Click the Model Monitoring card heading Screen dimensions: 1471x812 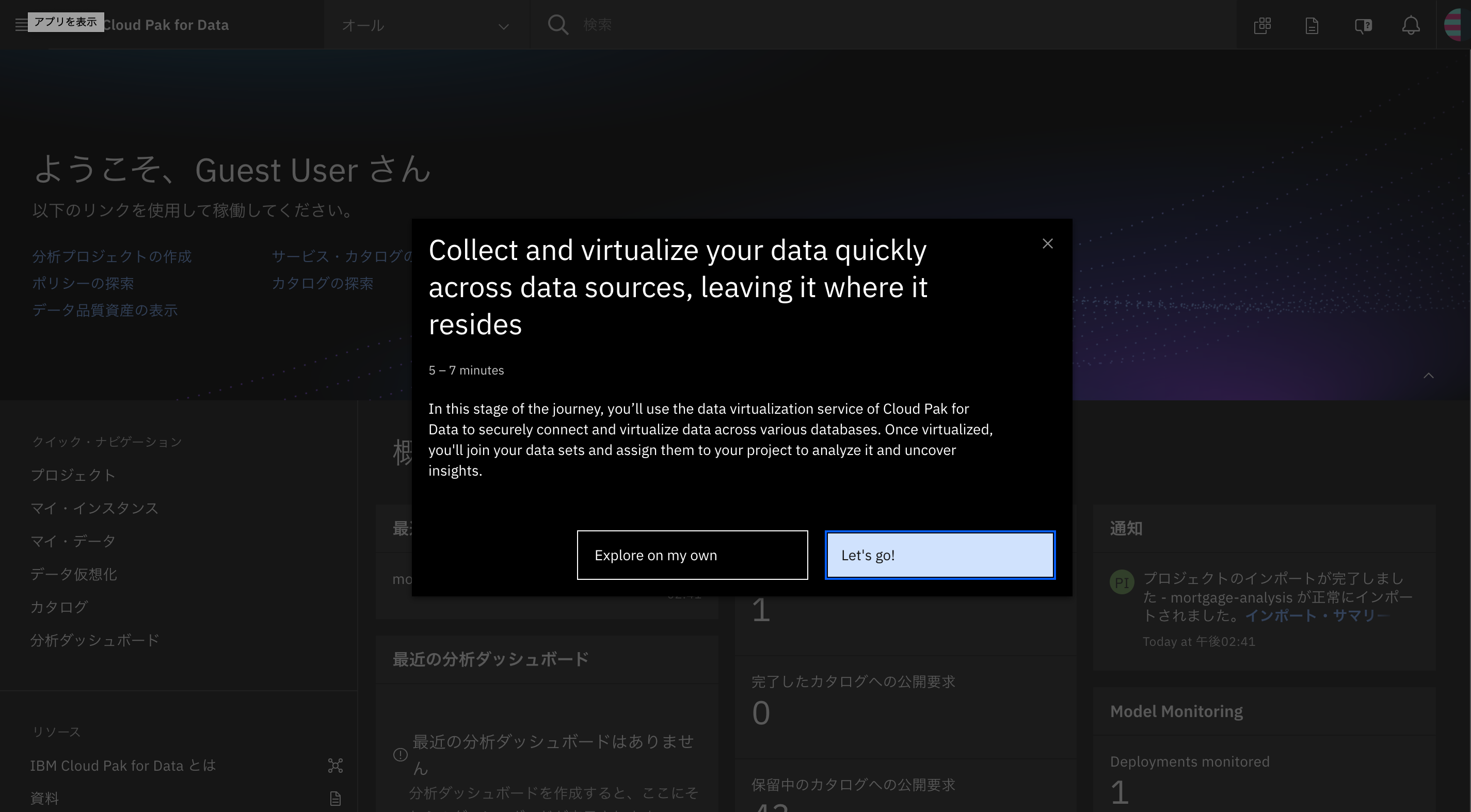(1176, 711)
